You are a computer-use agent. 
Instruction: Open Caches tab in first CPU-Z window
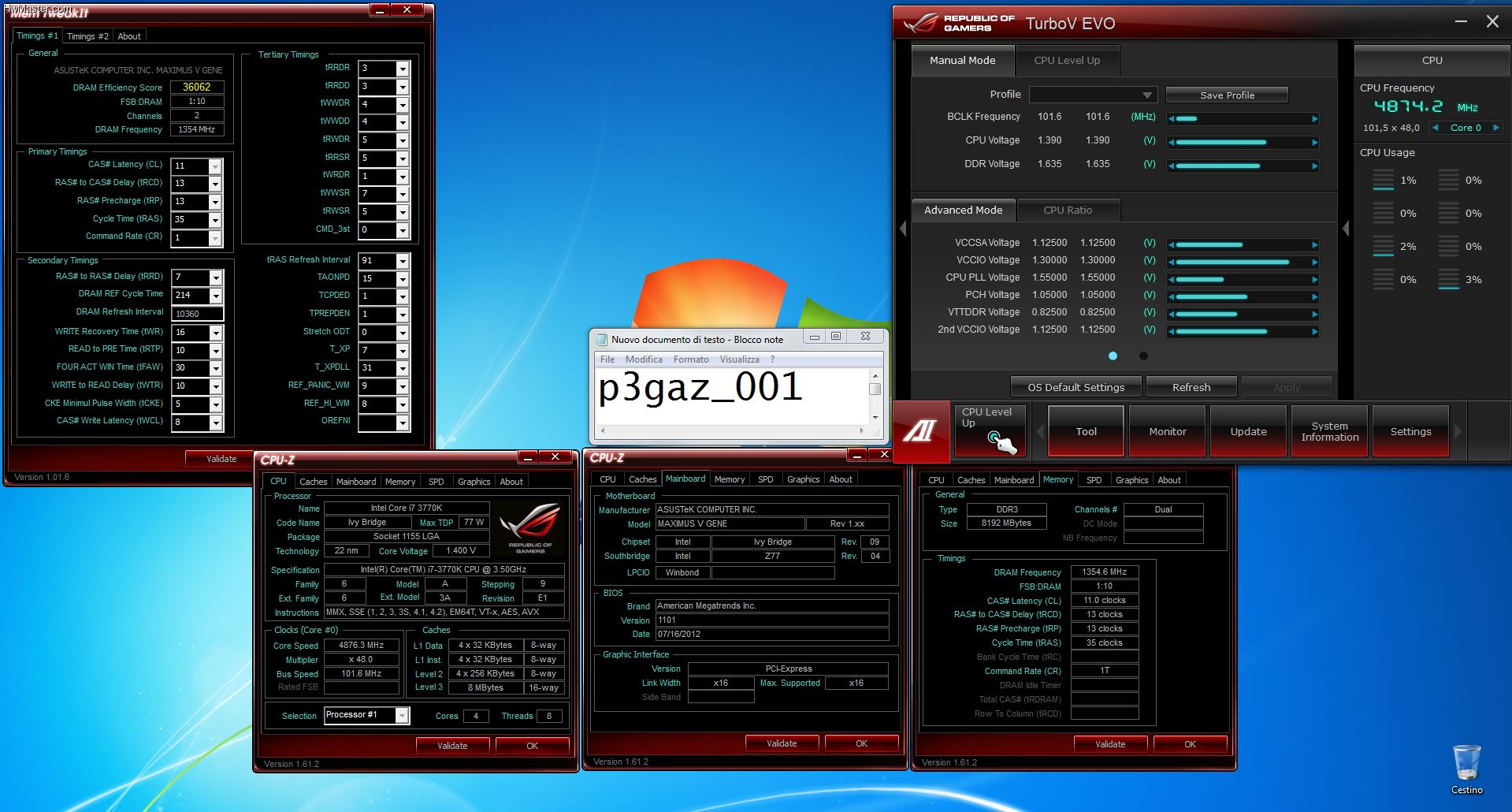click(313, 482)
